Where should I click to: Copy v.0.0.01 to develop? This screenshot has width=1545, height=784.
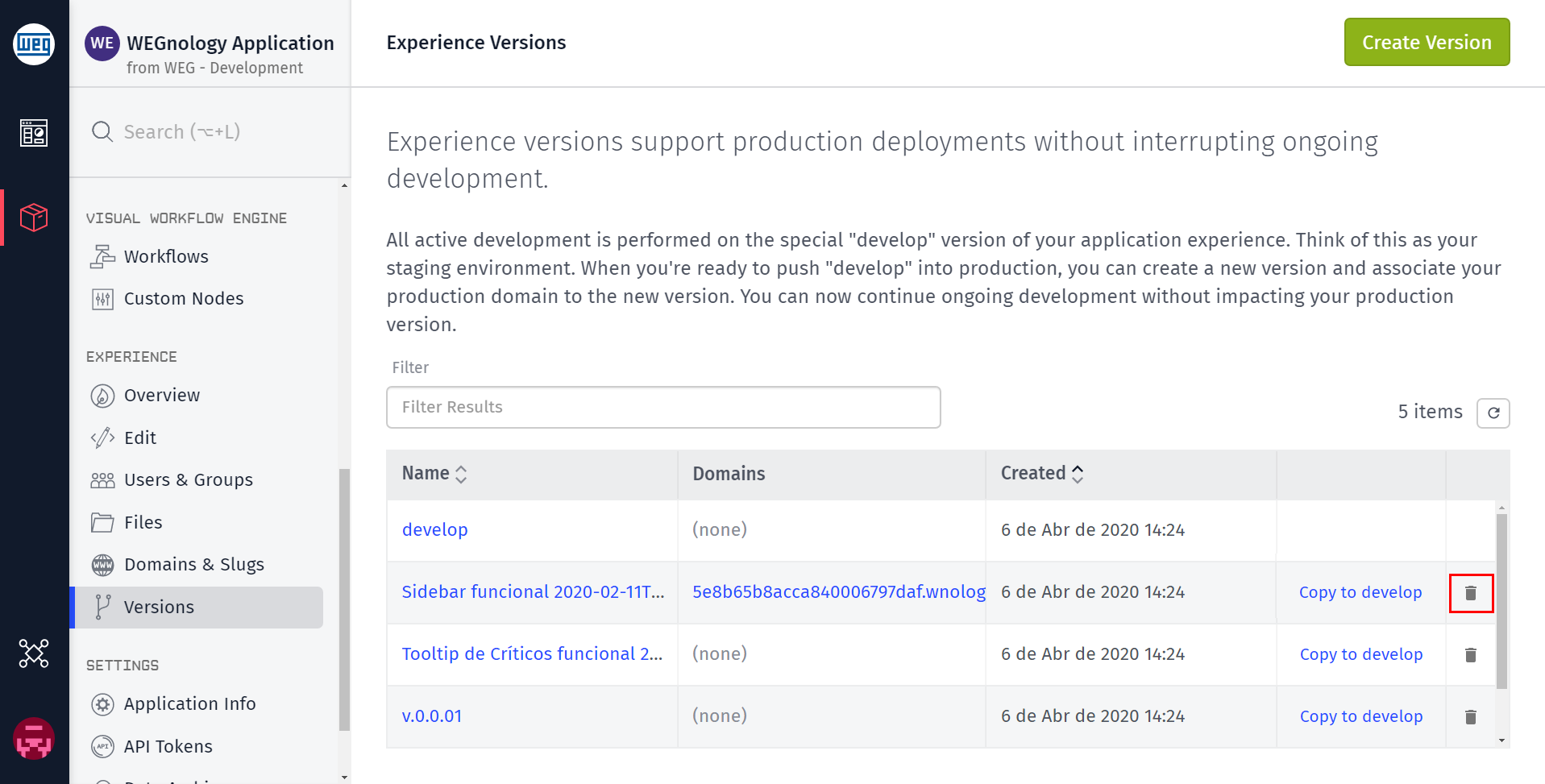click(1360, 716)
